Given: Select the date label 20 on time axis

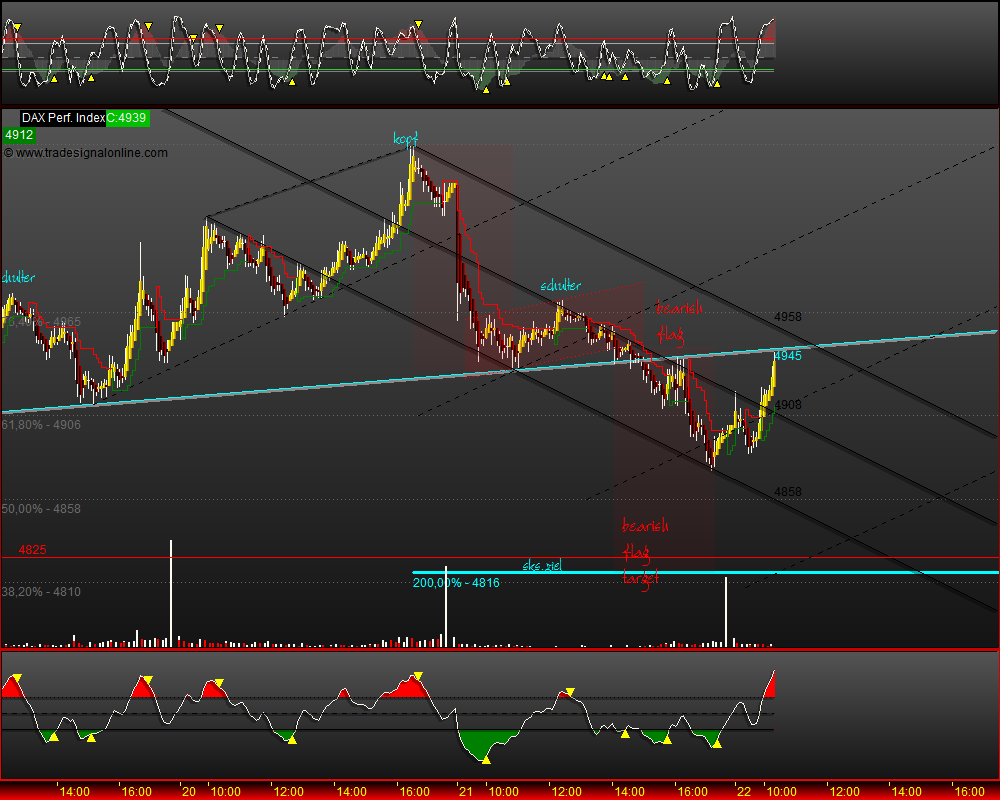Looking at the screenshot, I should (189, 792).
